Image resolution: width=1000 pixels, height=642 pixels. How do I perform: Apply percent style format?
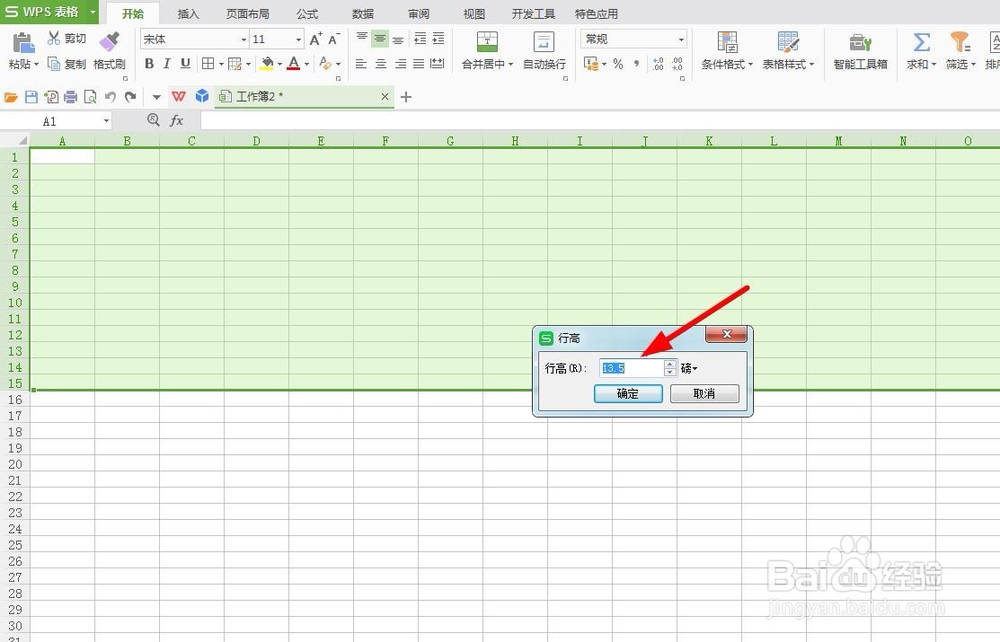(617, 63)
